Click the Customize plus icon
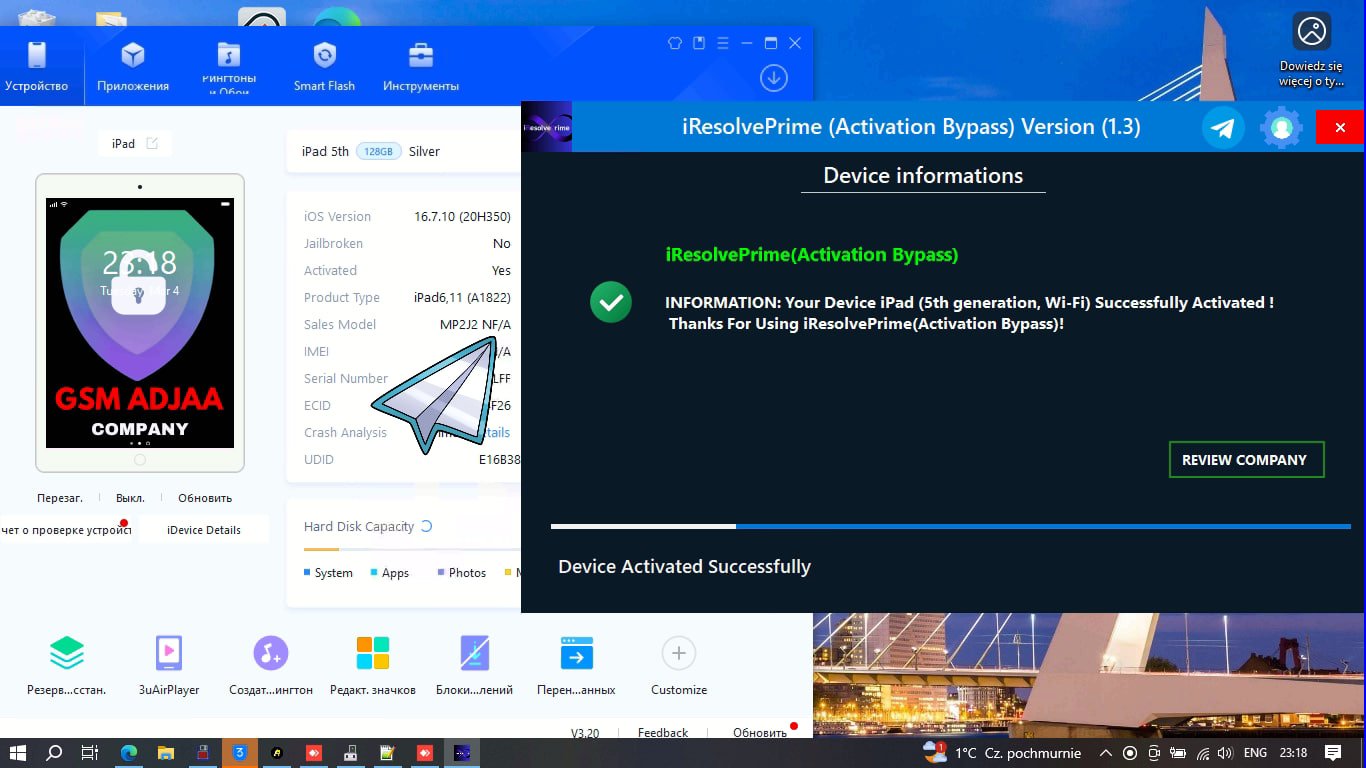The image size is (1366, 768). 679,654
